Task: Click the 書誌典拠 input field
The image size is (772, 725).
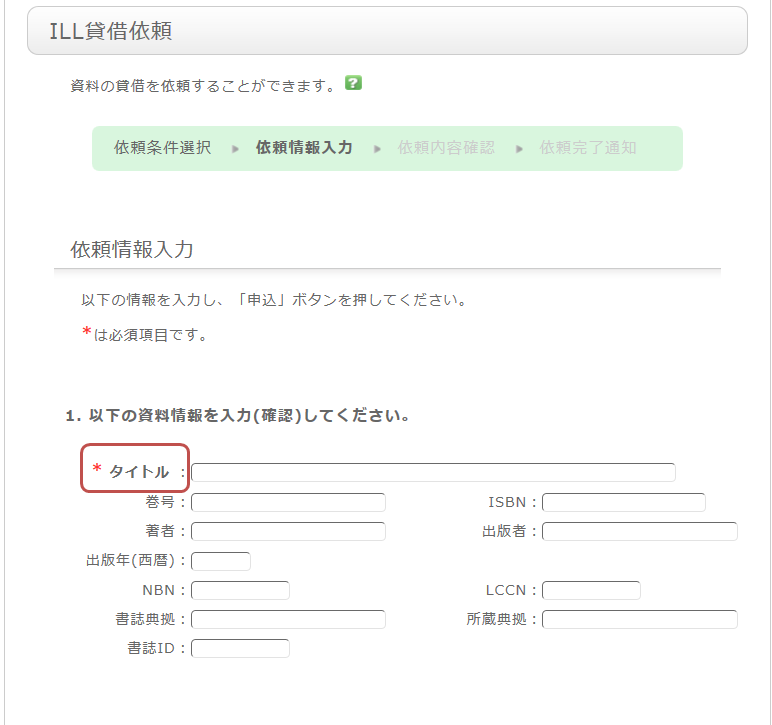Action: pos(288,619)
